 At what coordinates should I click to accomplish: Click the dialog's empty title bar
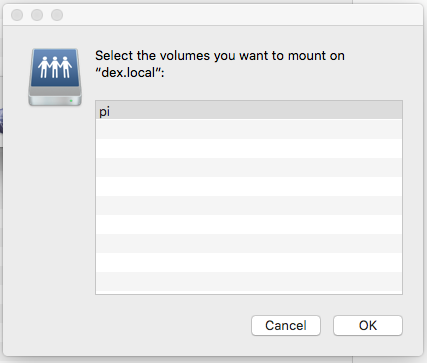tap(233, 15)
